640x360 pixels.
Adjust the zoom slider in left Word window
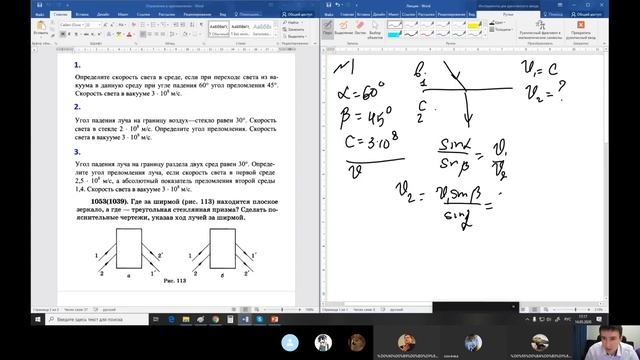[x=282, y=310]
